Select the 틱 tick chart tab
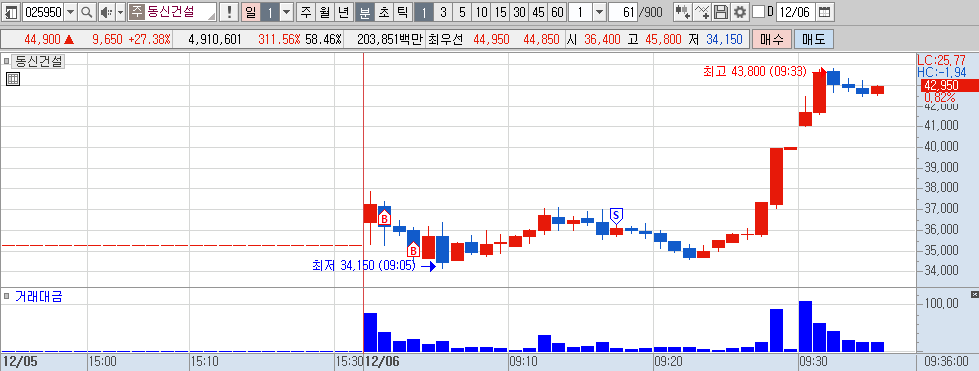This screenshot has height=371, width=979. point(403,12)
